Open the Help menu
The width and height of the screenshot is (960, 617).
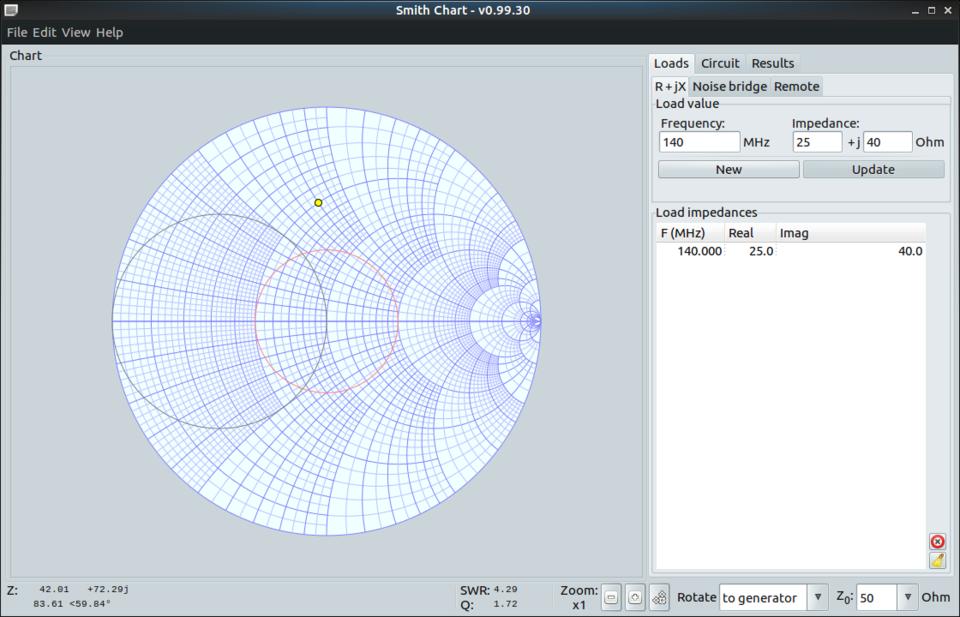109,32
